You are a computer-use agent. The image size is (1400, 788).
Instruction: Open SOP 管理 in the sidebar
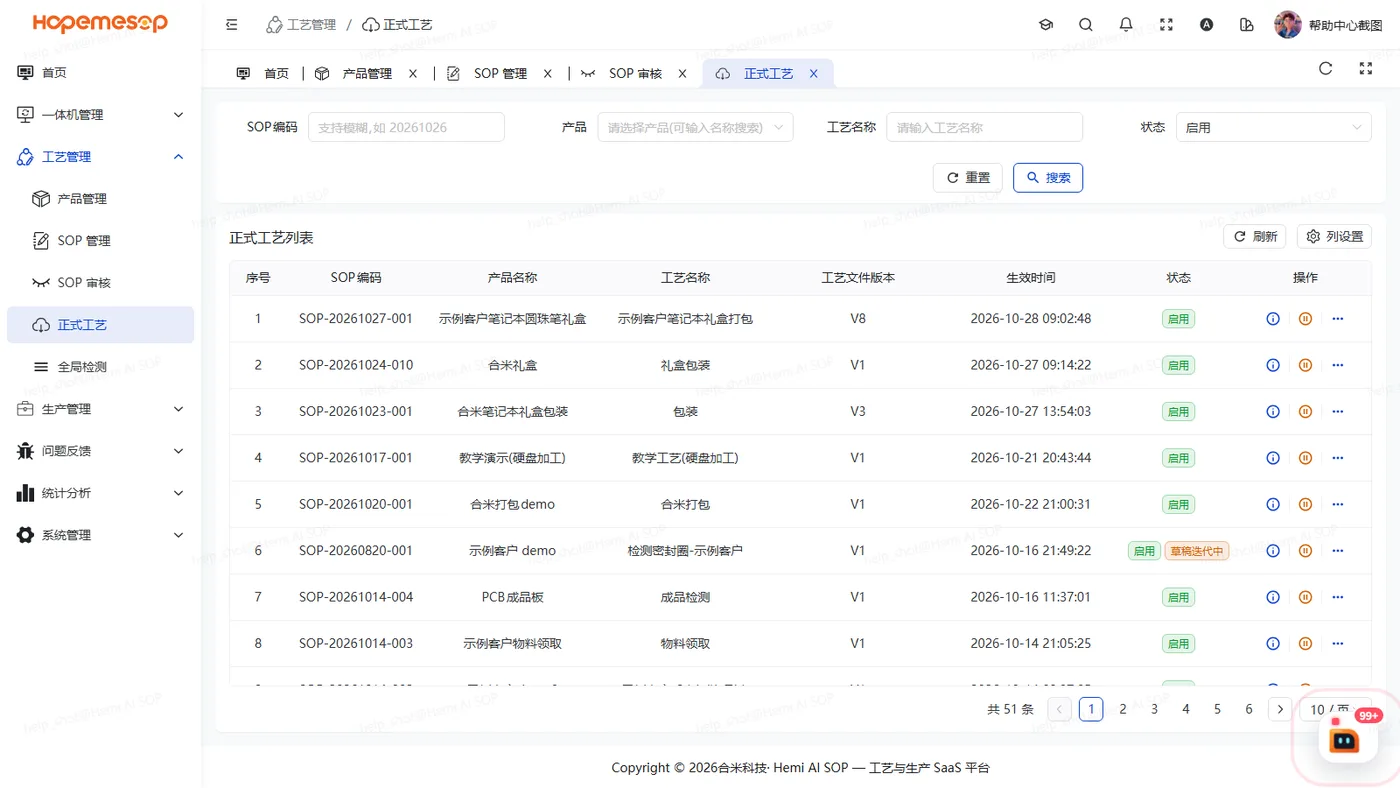click(101, 241)
